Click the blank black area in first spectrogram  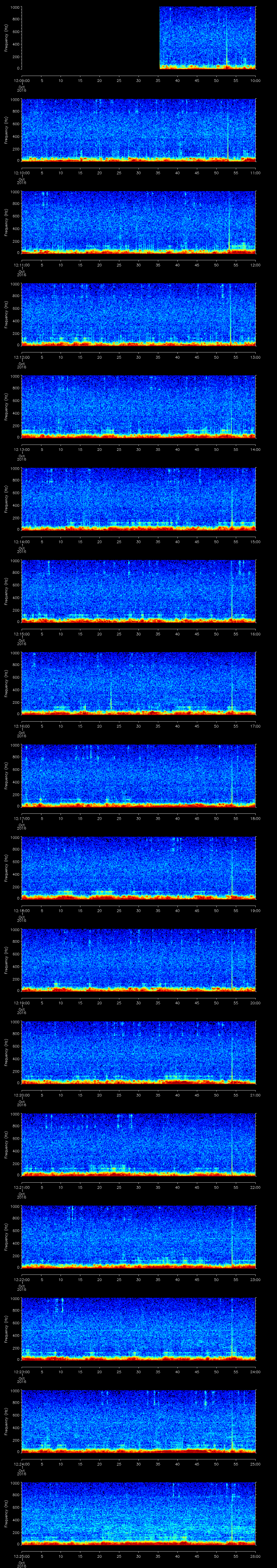click(90, 38)
